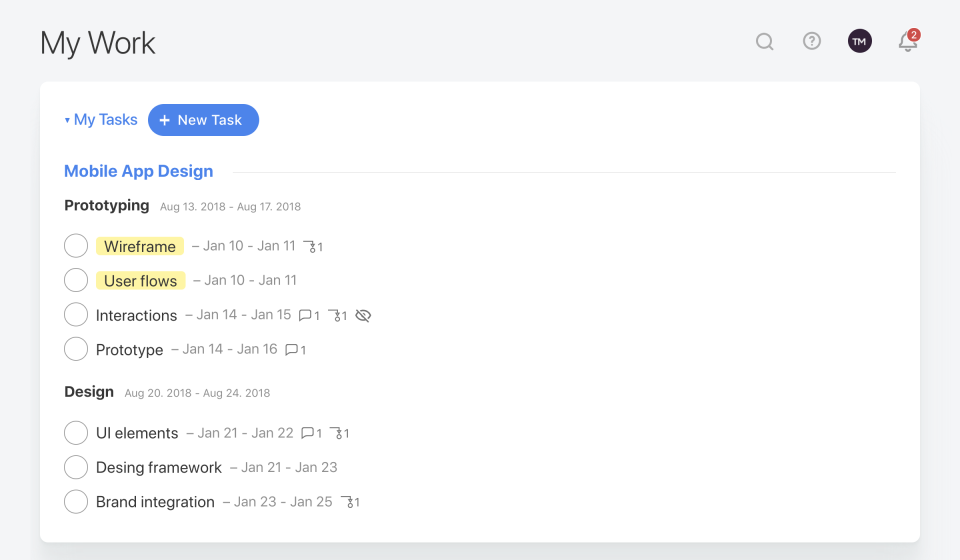Click the comment icon on Prototype task
The image size is (960, 560).
pyautogui.click(x=291, y=350)
